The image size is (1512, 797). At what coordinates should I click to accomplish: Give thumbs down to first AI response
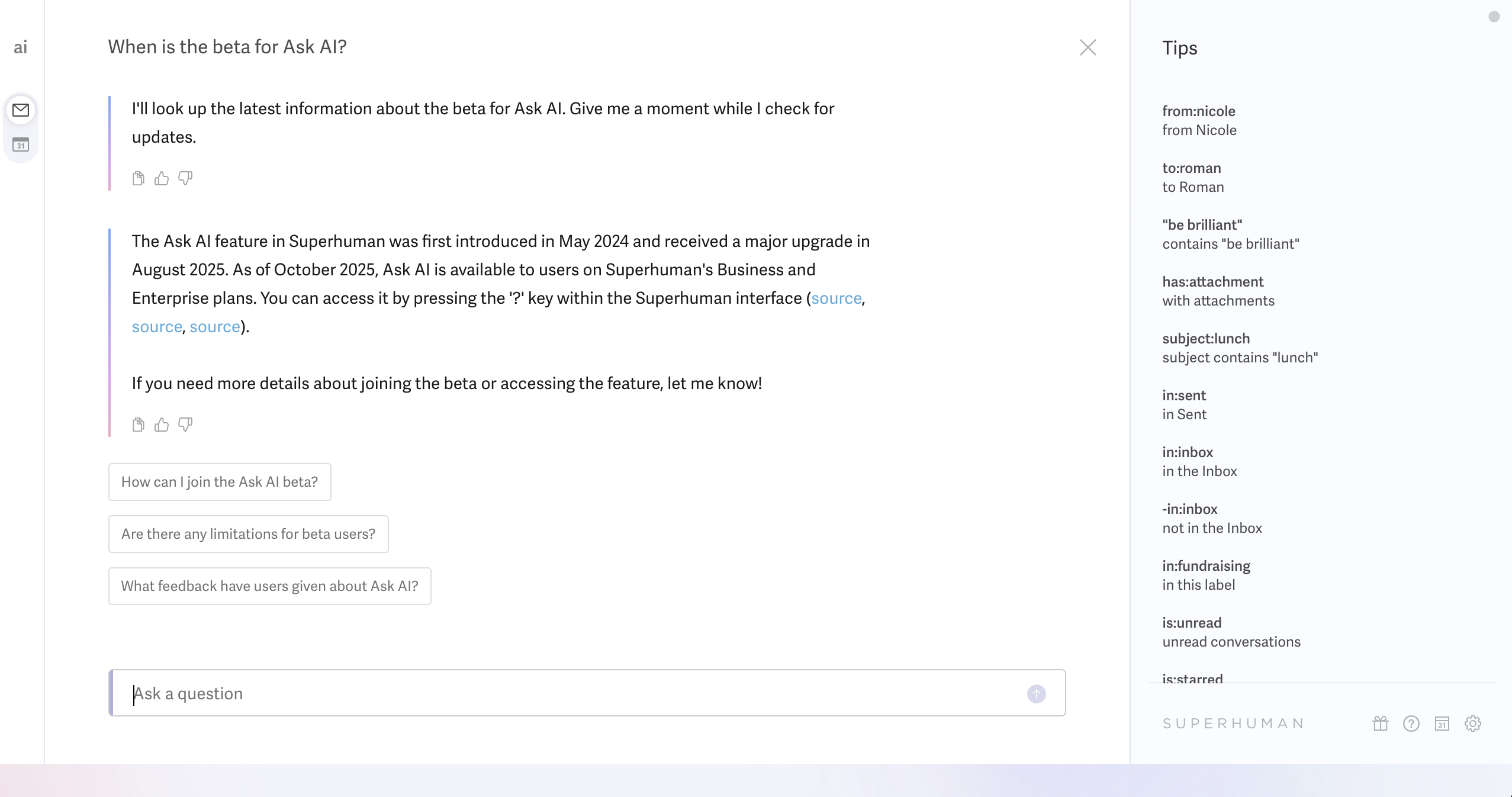click(x=185, y=178)
